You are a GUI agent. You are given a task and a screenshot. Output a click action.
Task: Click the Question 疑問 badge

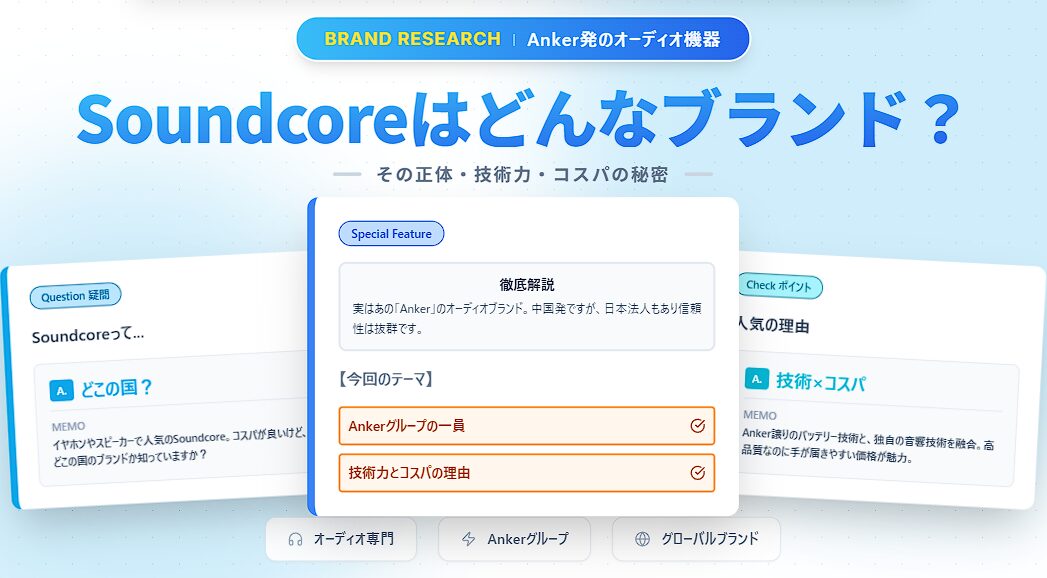pyautogui.click(x=76, y=295)
